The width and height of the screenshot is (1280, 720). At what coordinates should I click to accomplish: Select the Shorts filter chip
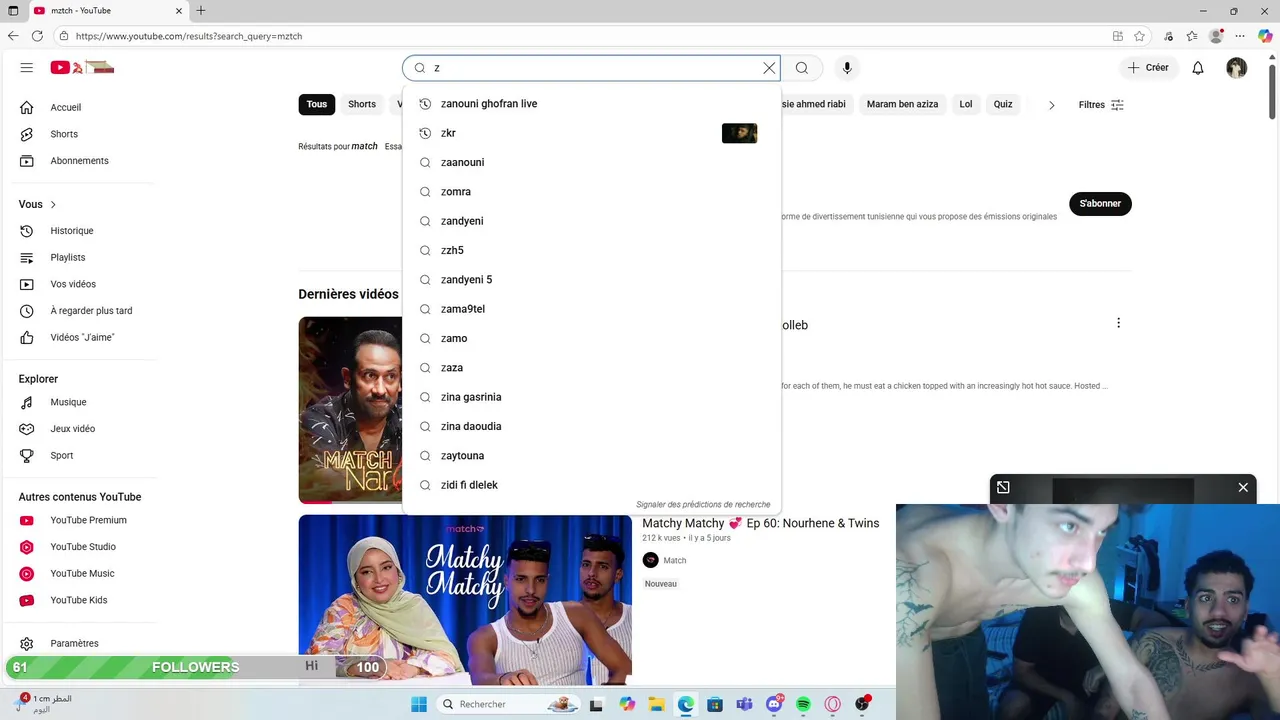pos(362,104)
